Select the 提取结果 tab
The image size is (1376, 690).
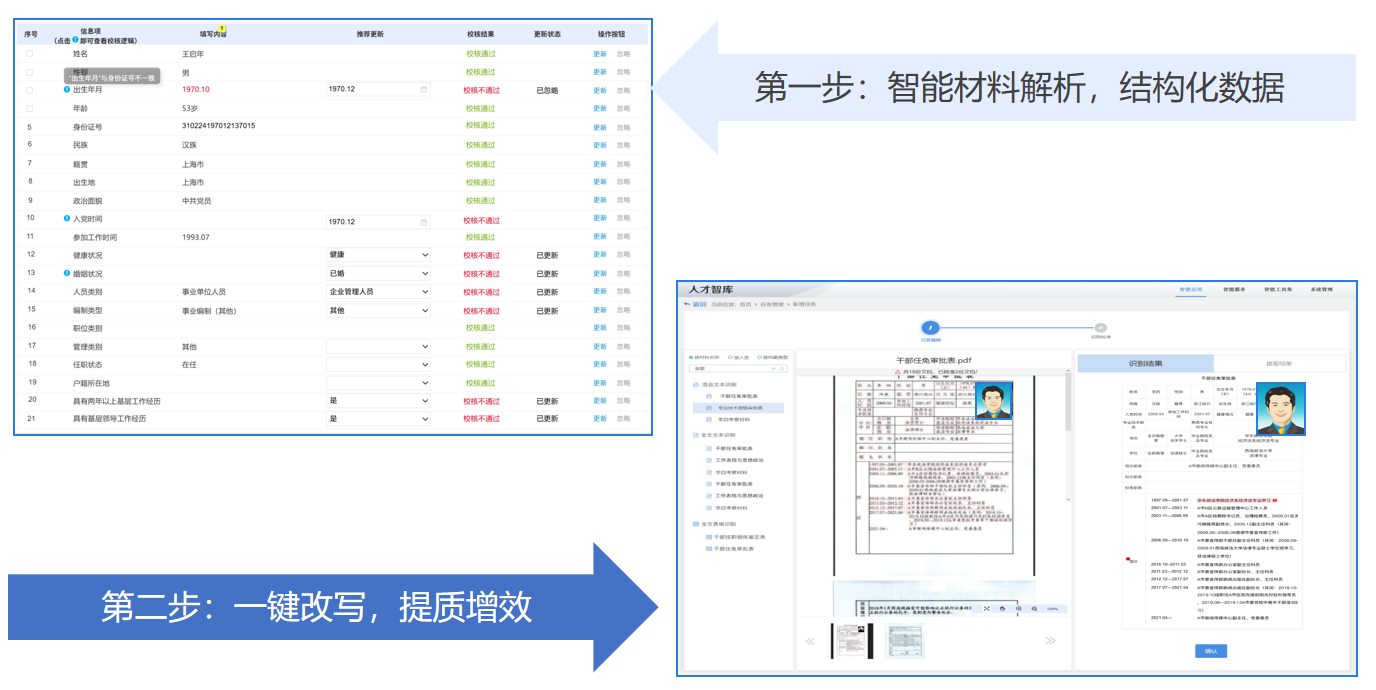1279,363
